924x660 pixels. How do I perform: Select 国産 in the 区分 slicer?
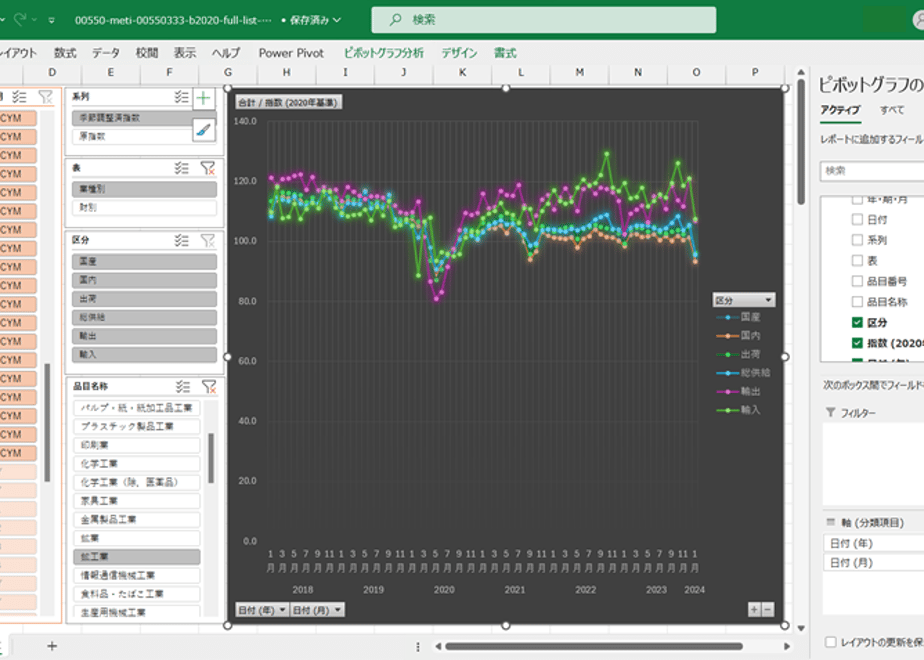tap(144, 261)
